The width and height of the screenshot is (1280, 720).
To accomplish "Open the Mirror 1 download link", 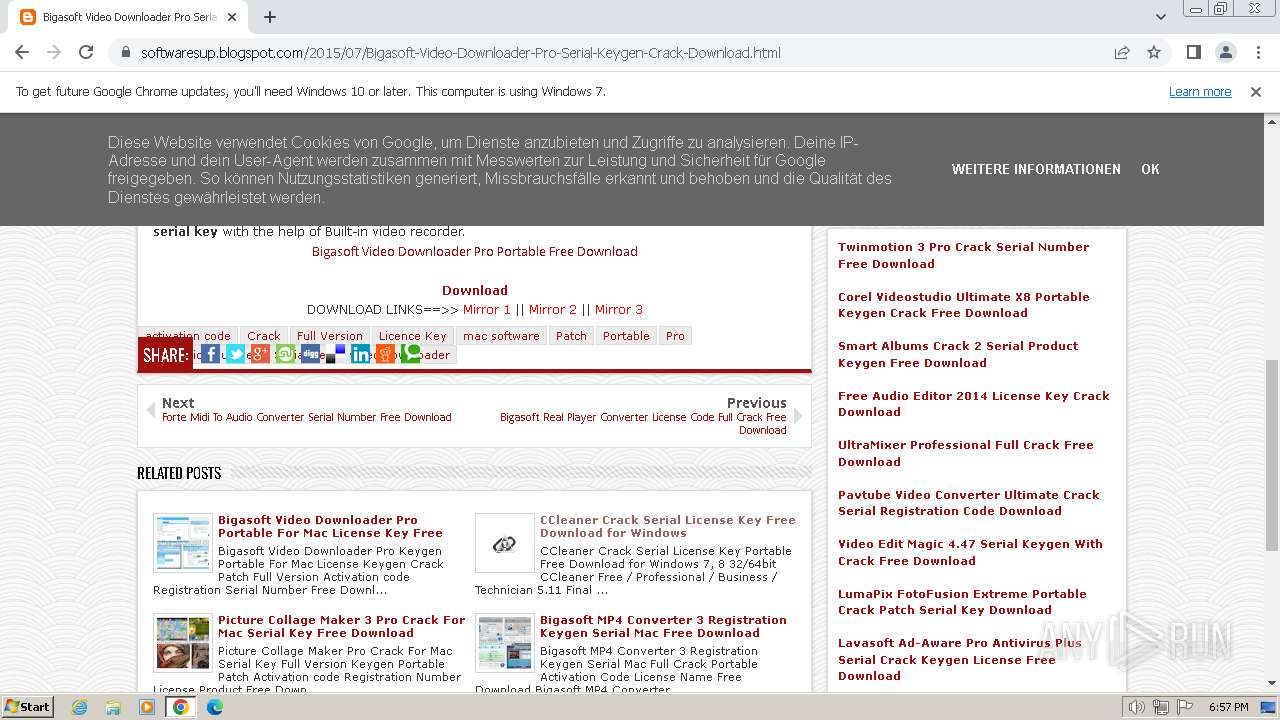I will (x=487, y=310).
